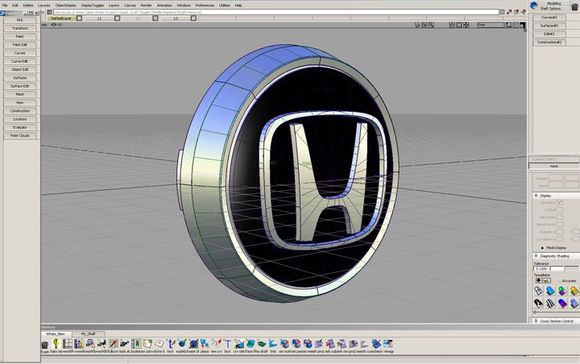This screenshot has width=580, height=364.
Task: Select the Accurate tessellator option
Action: 569,281
